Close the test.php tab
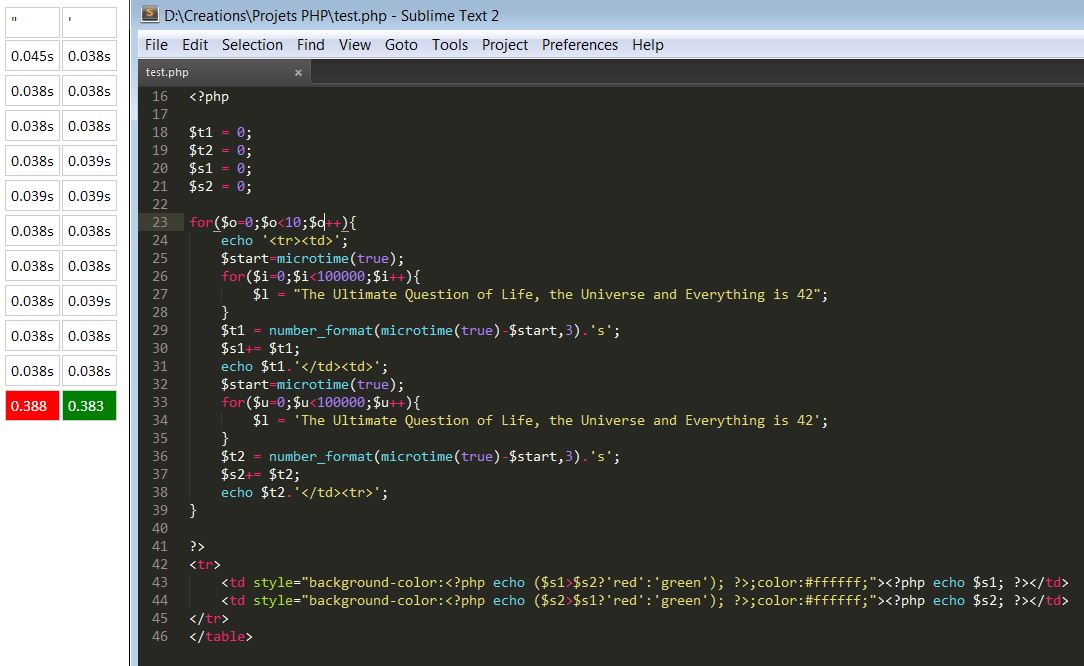 click(298, 73)
